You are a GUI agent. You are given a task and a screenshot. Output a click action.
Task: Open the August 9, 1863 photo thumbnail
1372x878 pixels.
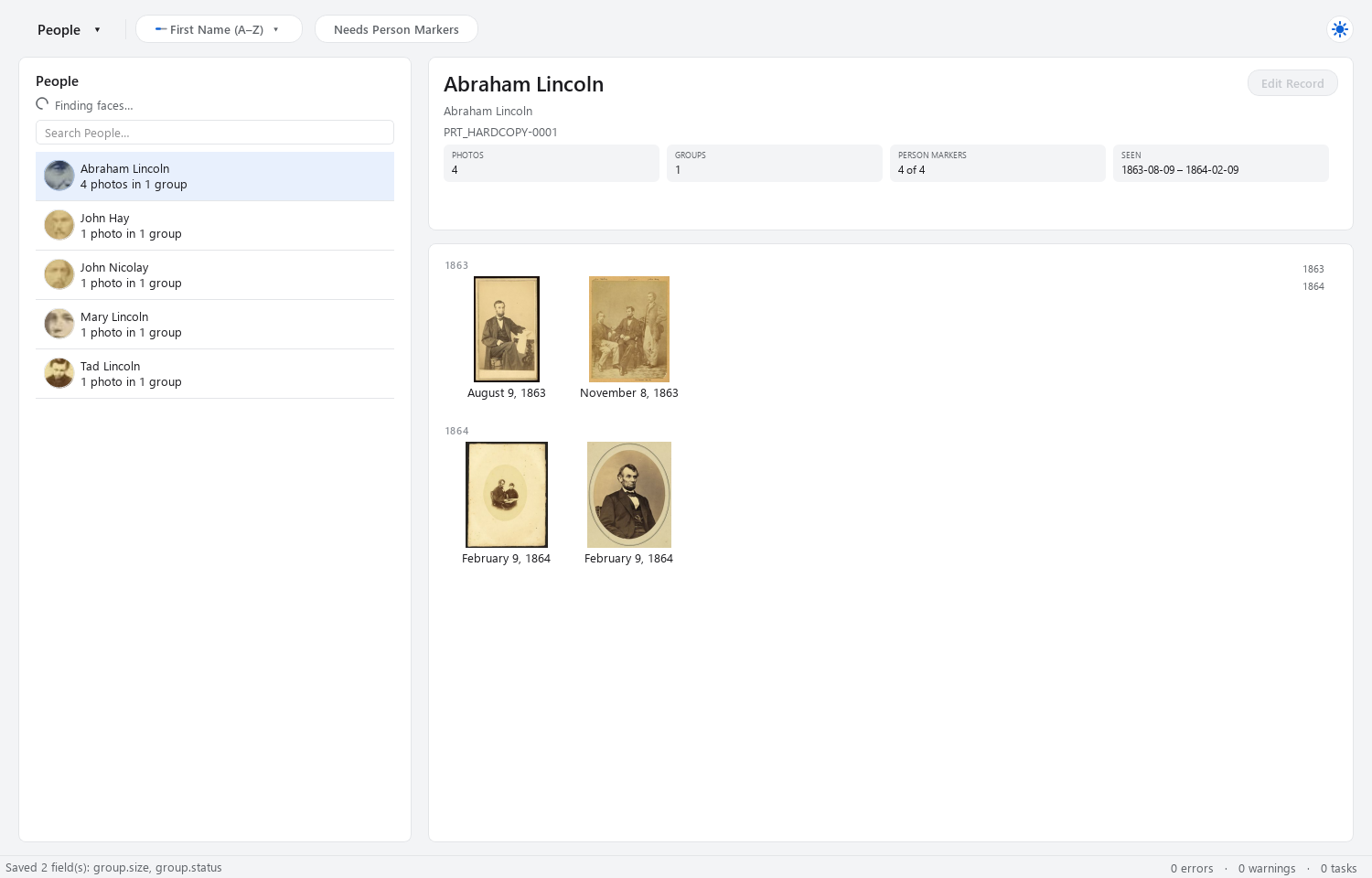pos(507,329)
